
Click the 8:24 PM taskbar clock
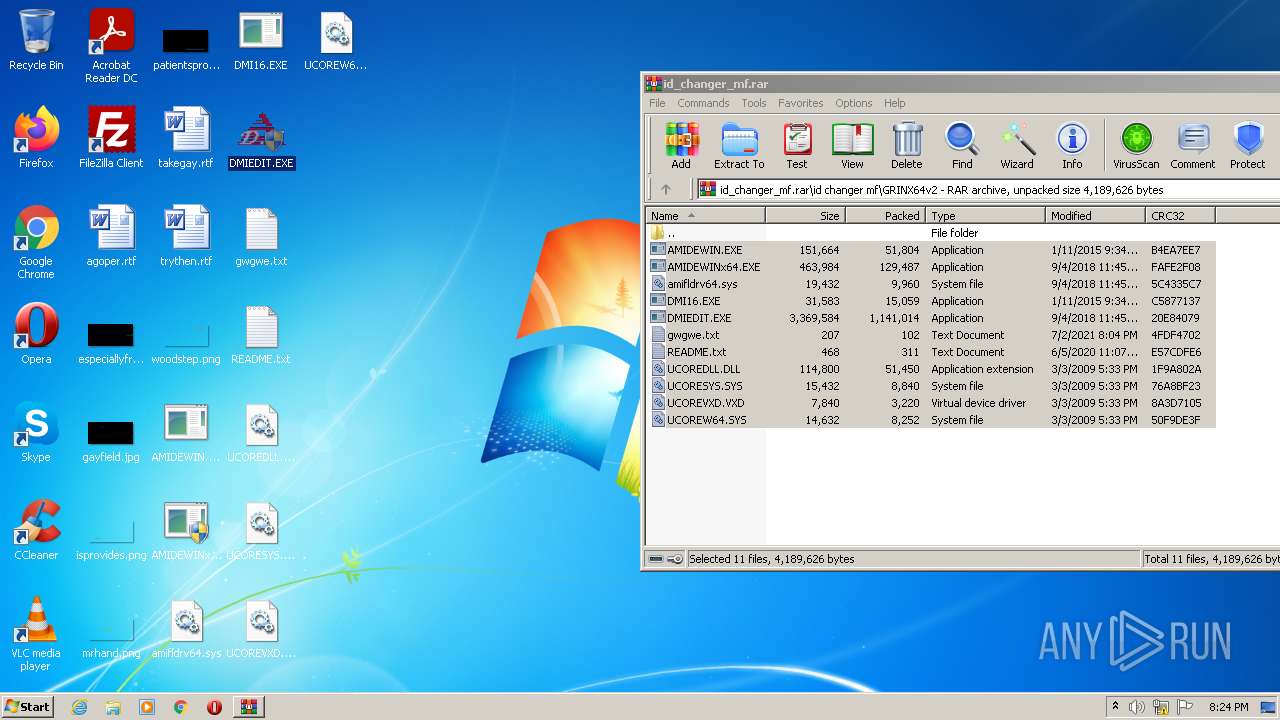[1228, 707]
